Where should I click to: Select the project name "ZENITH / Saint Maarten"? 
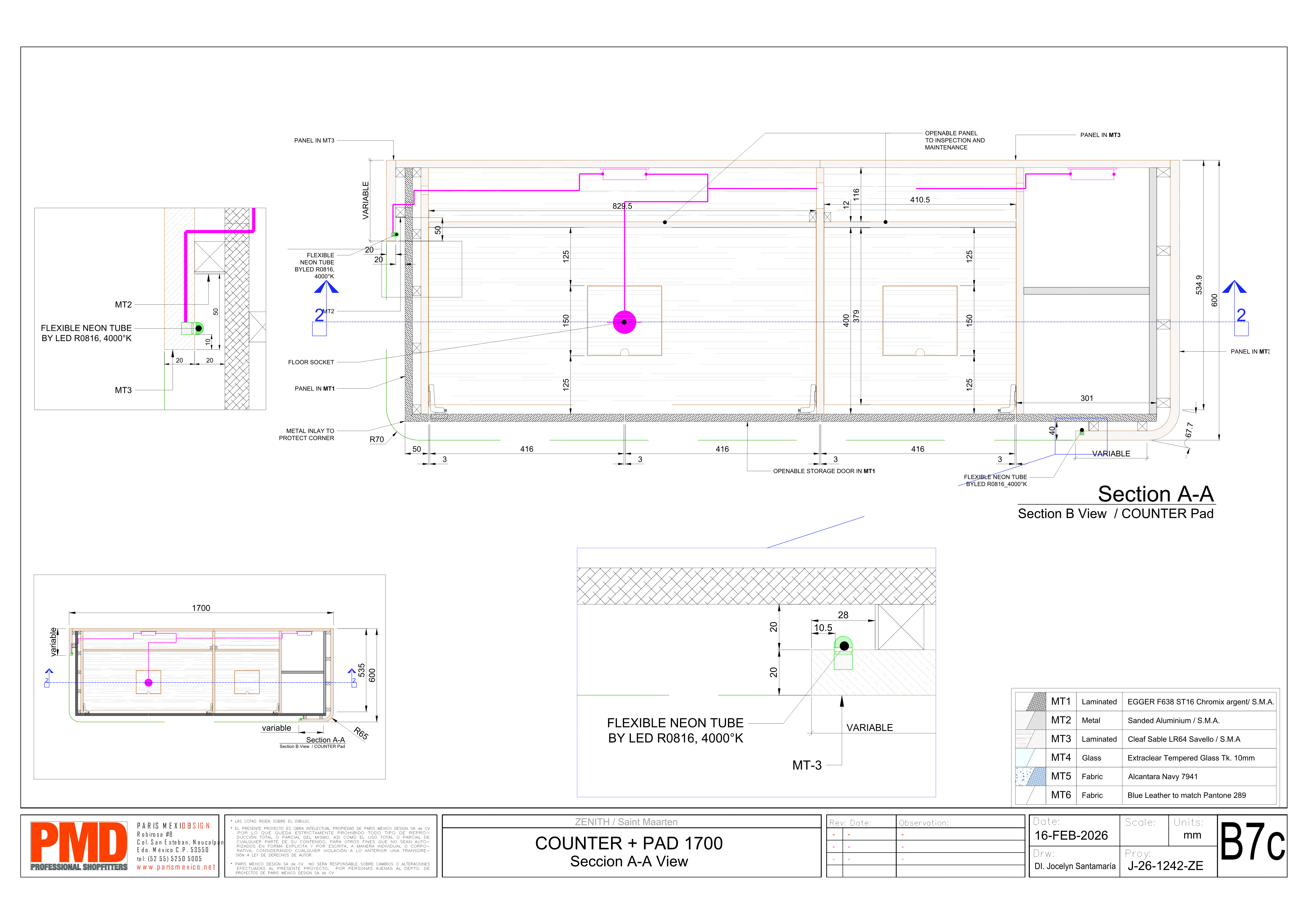(626, 822)
